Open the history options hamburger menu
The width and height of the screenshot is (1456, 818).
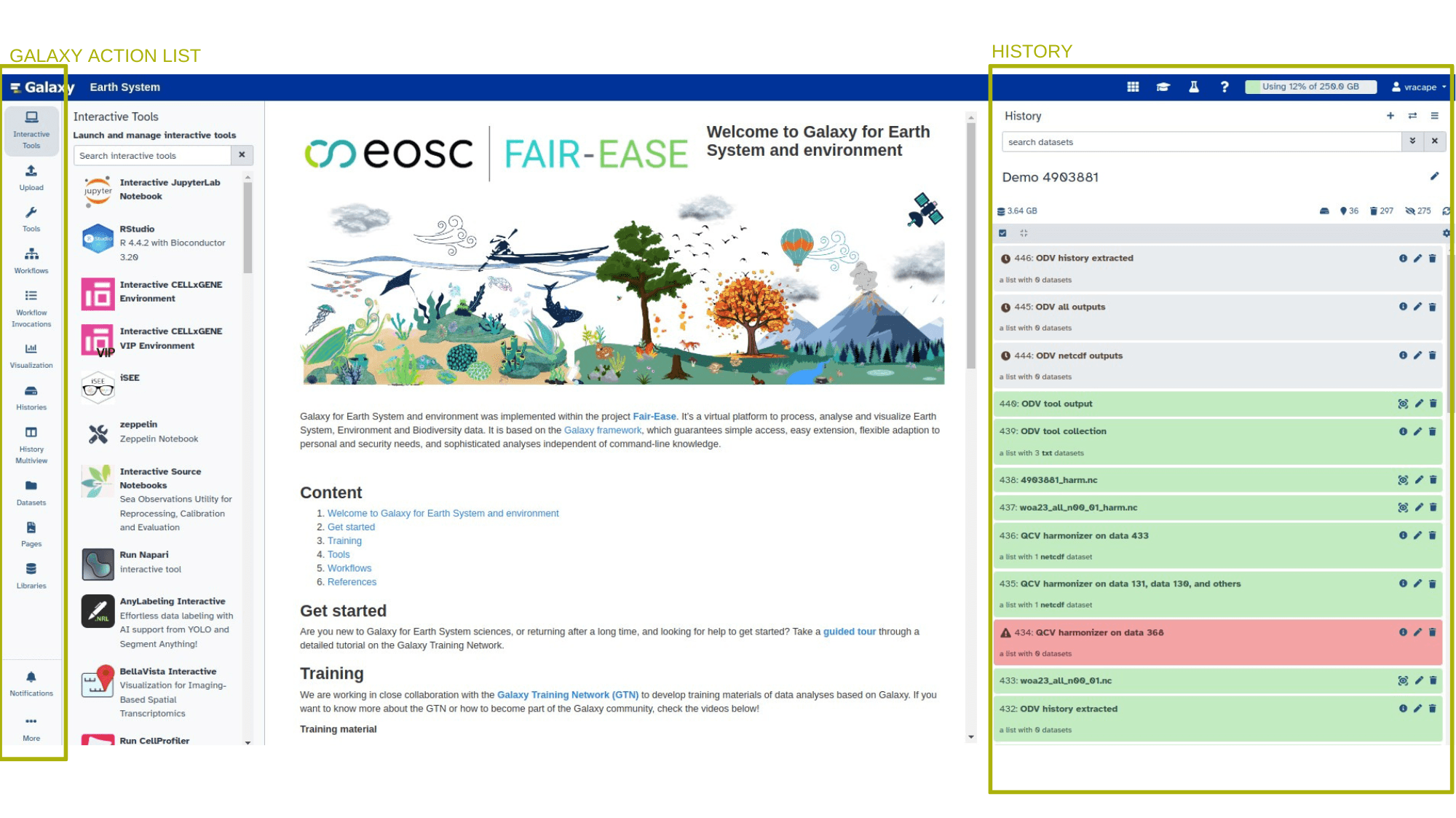click(1434, 116)
